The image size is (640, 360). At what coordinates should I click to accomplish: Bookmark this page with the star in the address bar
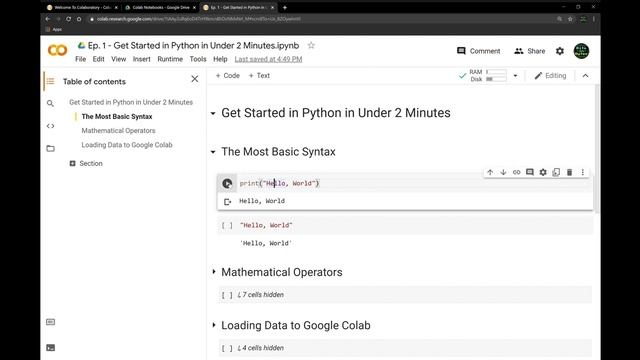pos(570,19)
